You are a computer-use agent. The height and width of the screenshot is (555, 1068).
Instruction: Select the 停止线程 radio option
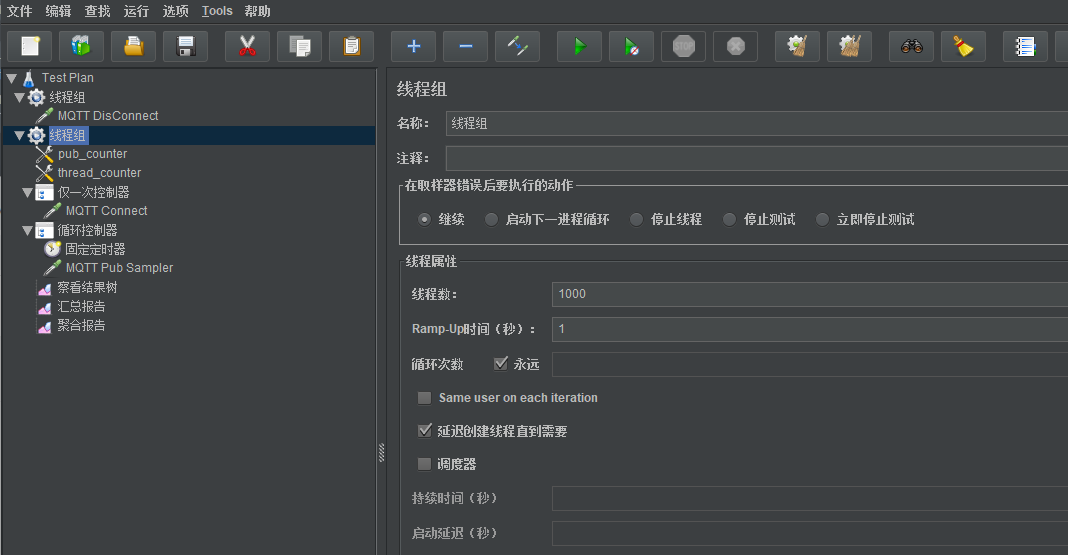point(636,219)
